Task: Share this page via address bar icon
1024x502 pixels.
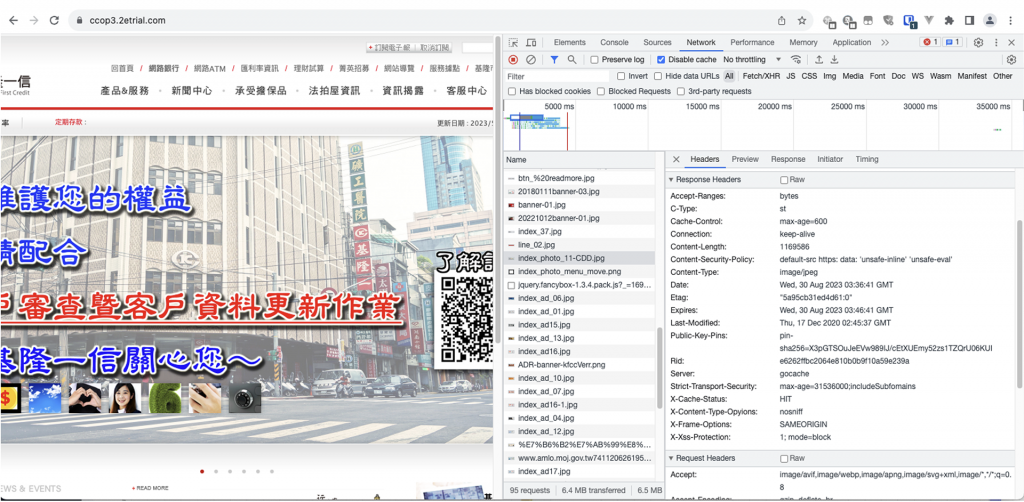Action: pyautogui.click(x=782, y=20)
